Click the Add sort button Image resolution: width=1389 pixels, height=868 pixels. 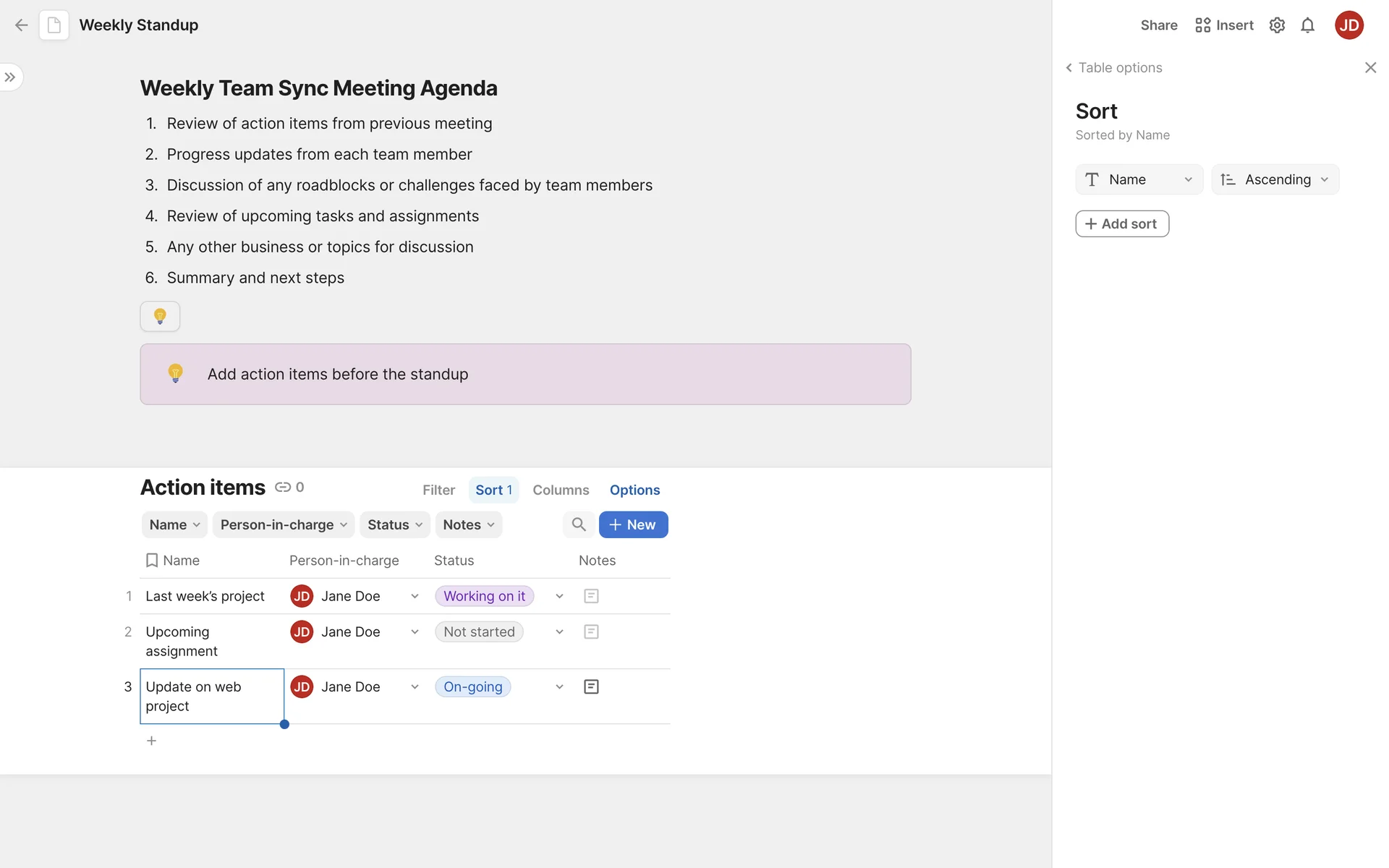click(1121, 224)
